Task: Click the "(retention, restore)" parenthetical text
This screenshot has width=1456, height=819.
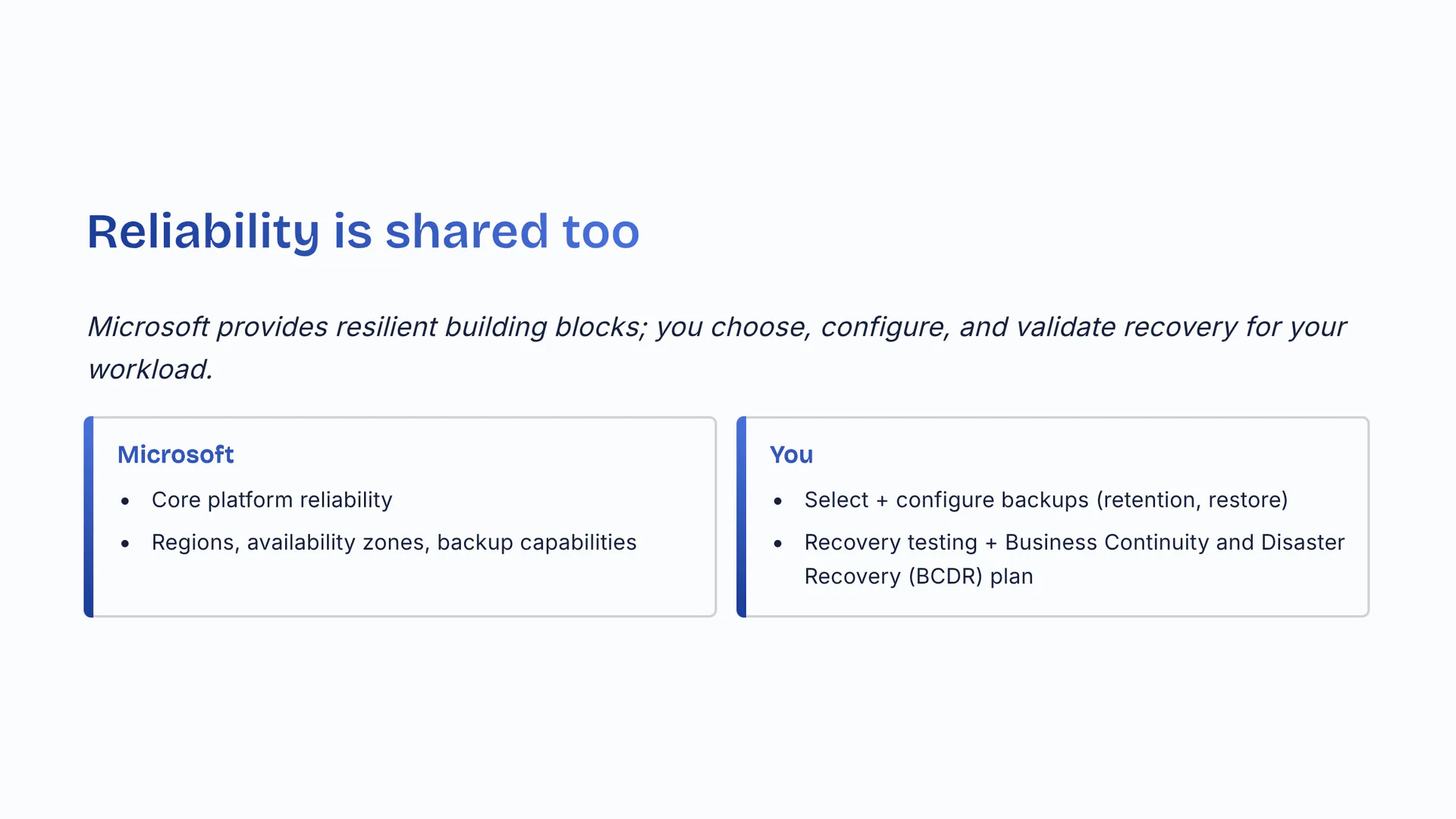Action: (1192, 500)
